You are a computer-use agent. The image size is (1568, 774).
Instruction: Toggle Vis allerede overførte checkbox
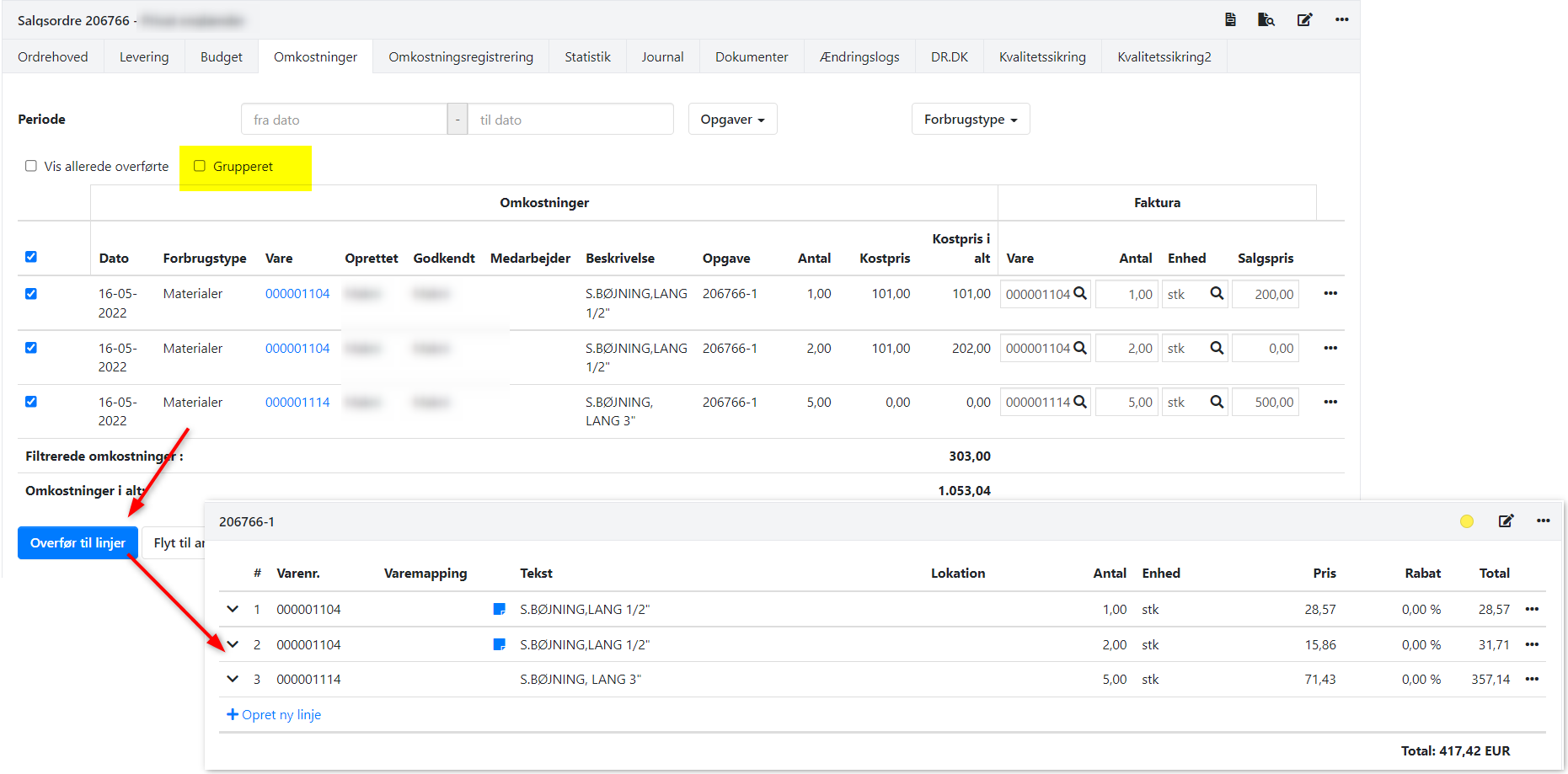click(31, 166)
